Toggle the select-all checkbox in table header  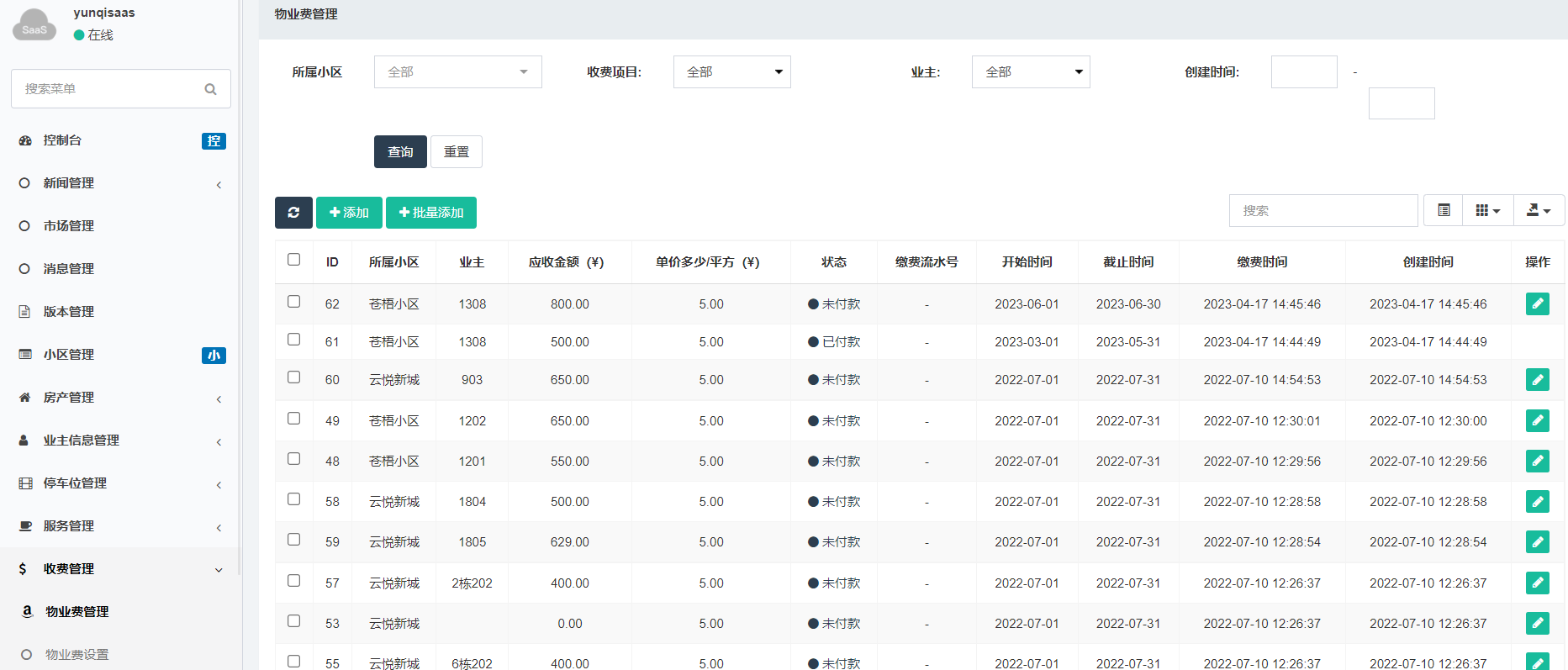293,259
